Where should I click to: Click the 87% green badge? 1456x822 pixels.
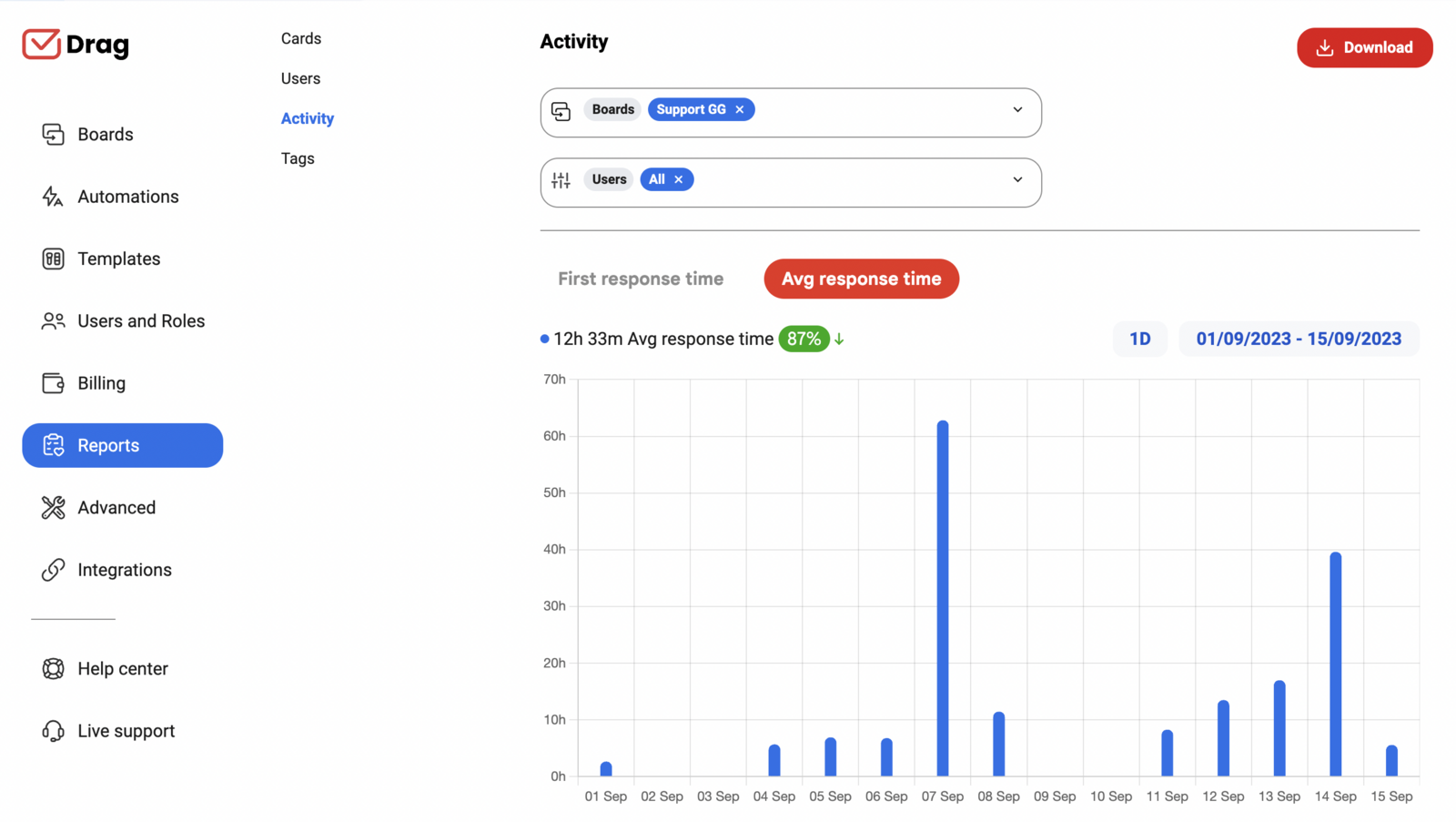pyautogui.click(x=804, y=339)
